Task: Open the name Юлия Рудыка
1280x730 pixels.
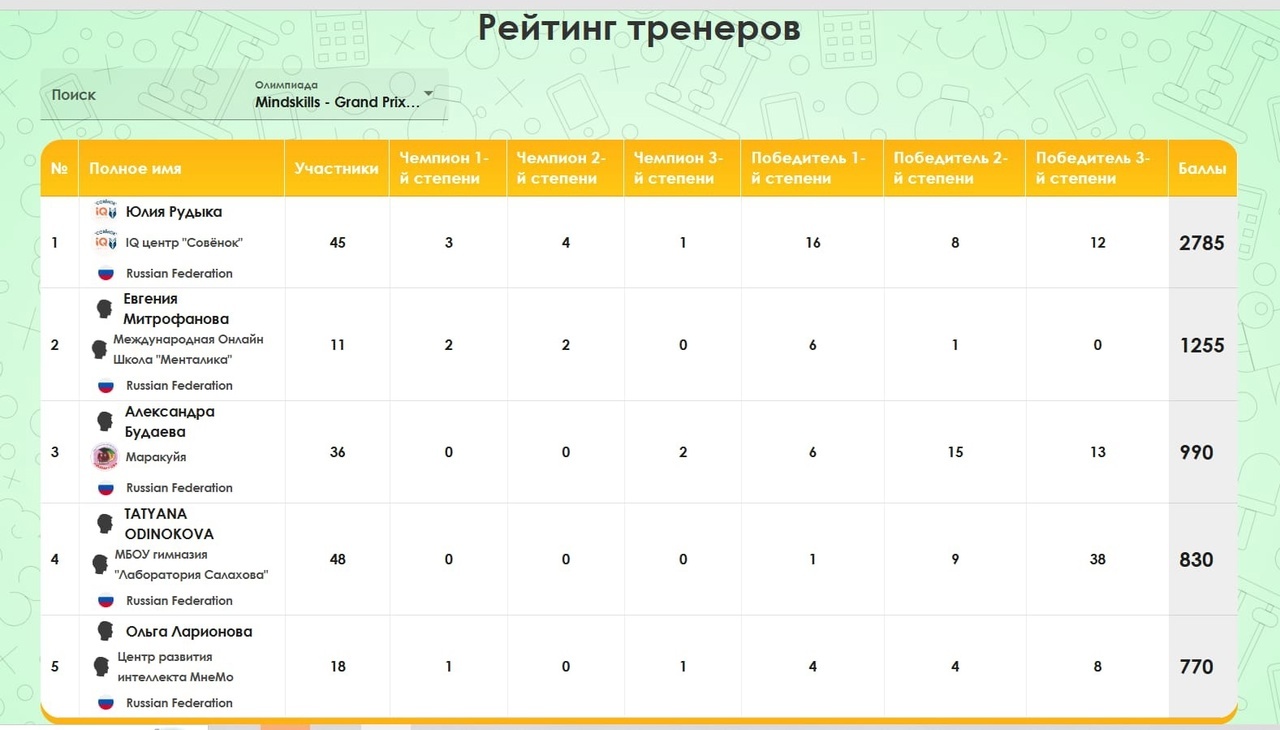Action: (174, 212)
